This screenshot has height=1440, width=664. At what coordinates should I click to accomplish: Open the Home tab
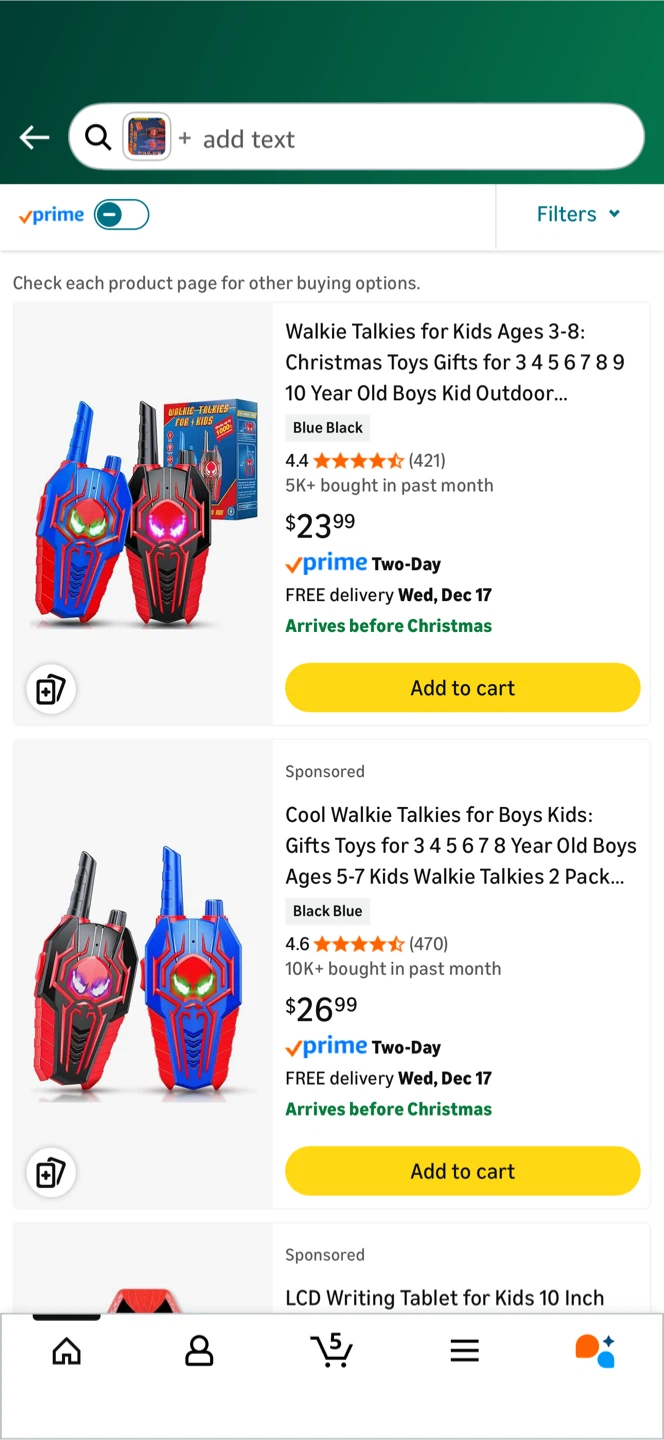click(x=67, y=1352)
